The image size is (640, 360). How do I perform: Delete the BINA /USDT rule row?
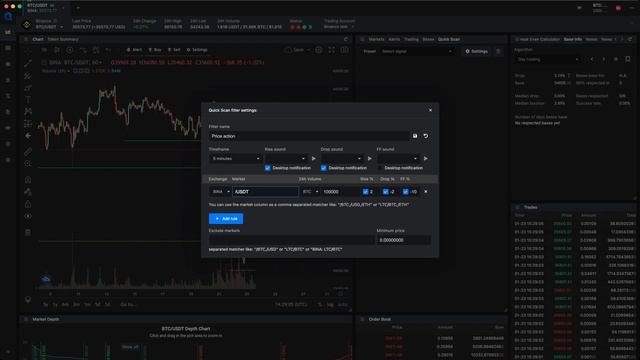click(426, 191)
